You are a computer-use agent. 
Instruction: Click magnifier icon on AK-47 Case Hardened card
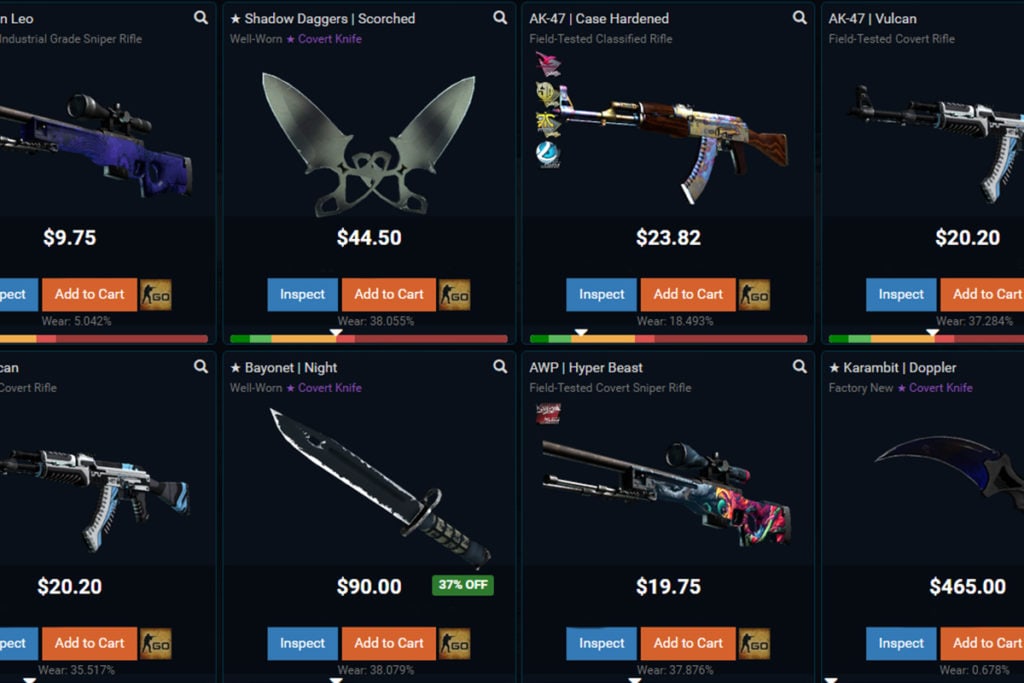(799, 18)
